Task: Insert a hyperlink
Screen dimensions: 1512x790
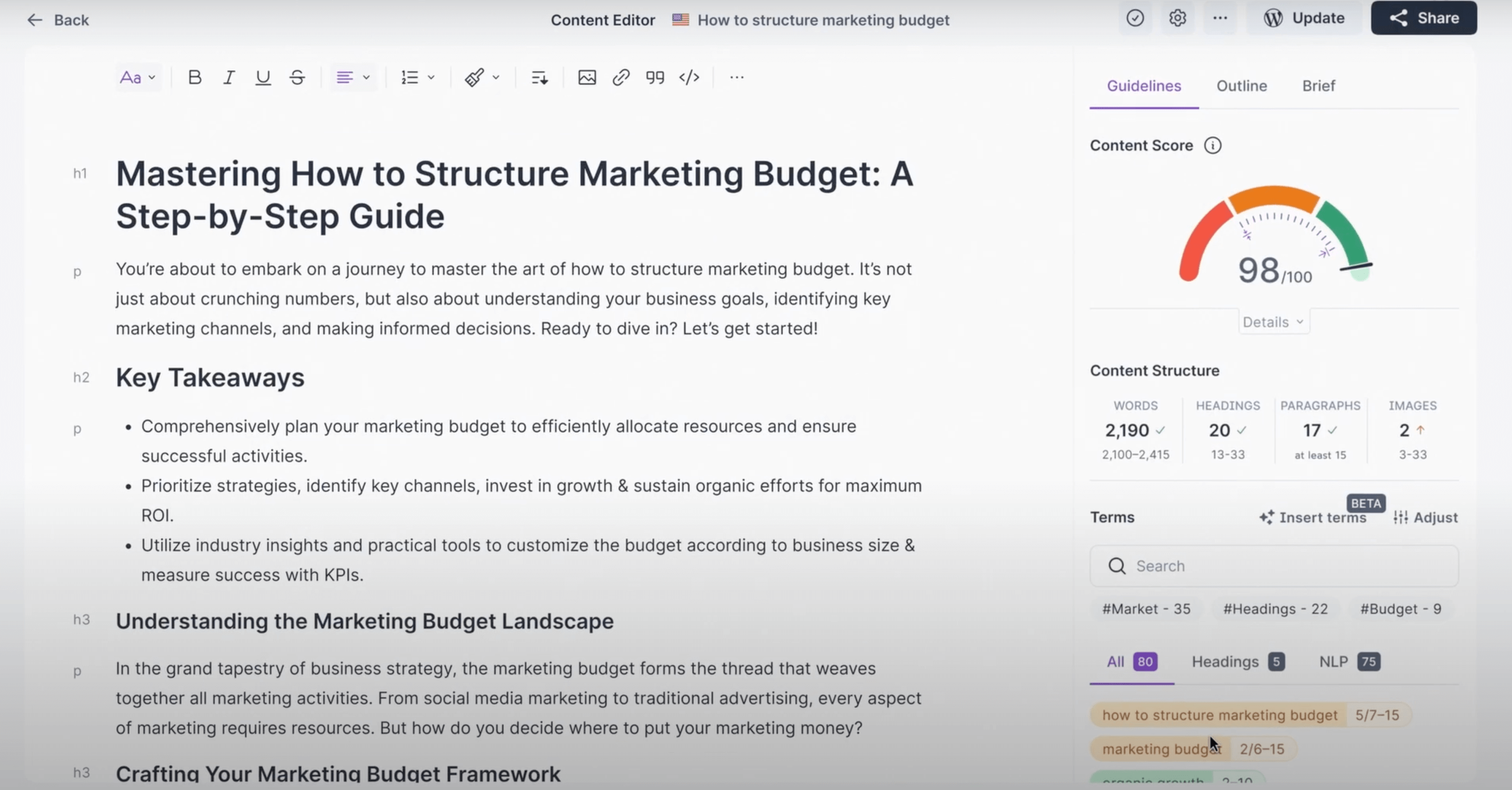Action: click(x=621, y=77)
